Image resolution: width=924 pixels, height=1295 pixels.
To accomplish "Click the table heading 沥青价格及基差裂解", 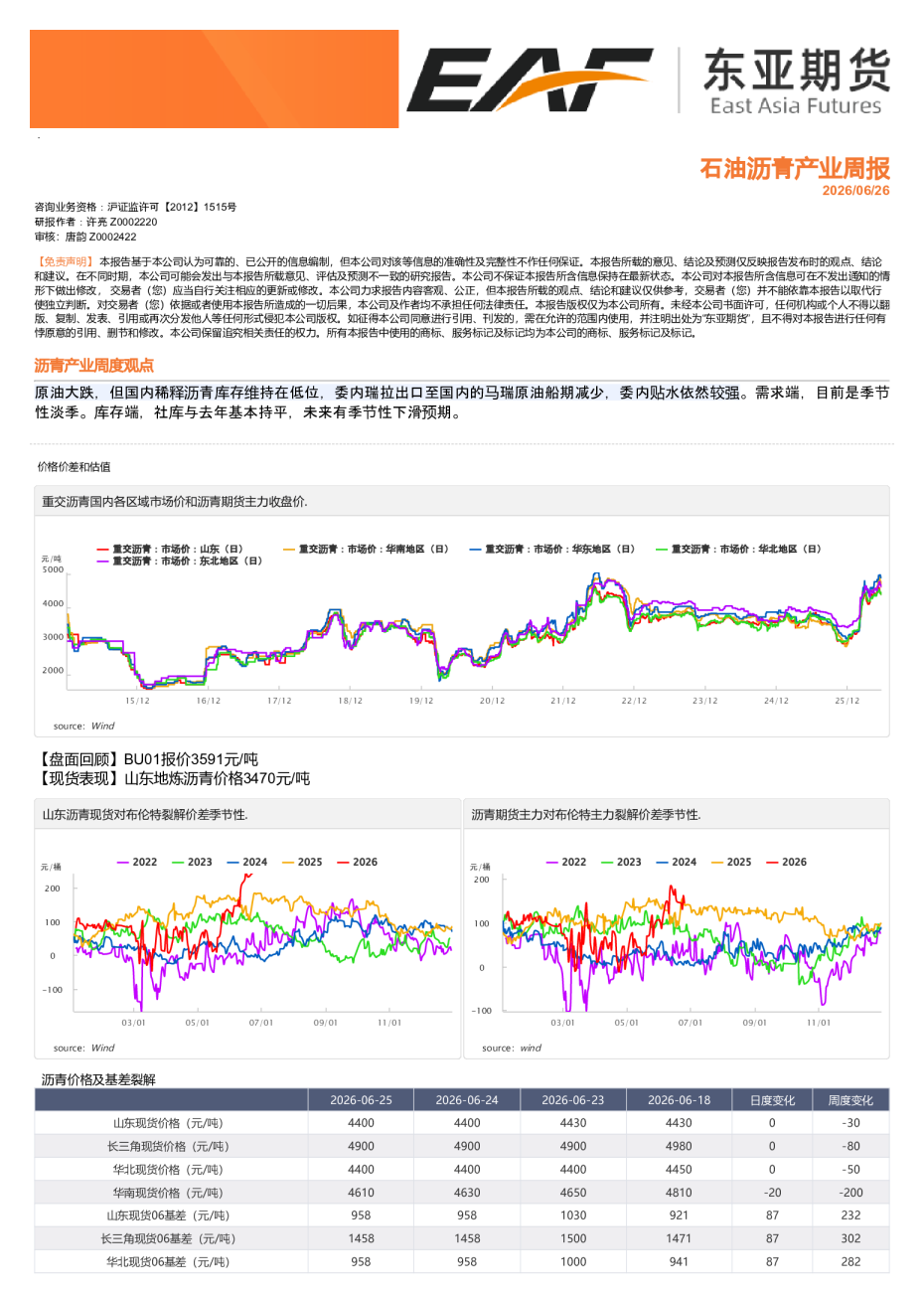I will 98,1079.
